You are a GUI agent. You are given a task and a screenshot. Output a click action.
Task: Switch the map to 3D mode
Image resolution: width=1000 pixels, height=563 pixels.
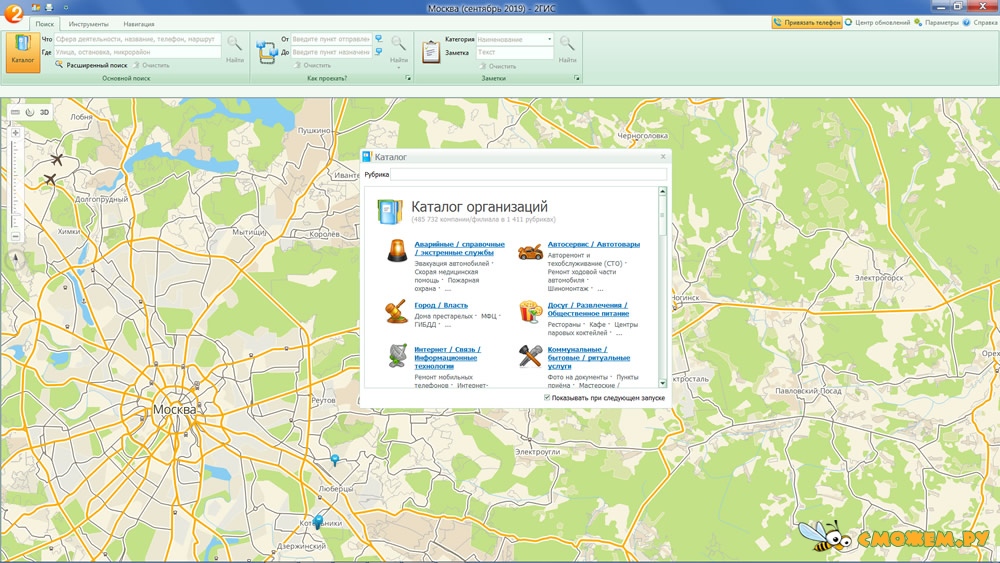click(x=44, y=112)
